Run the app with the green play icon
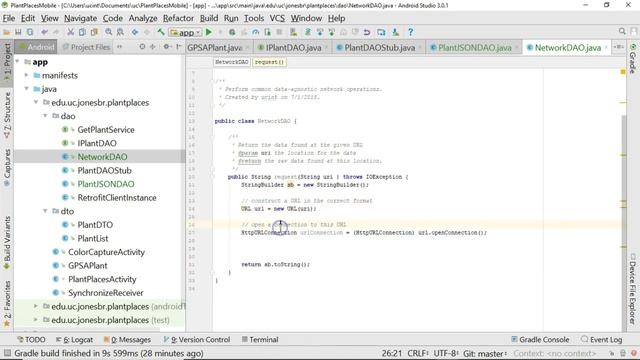The image size is (640, 360). (x=209, y=32)
